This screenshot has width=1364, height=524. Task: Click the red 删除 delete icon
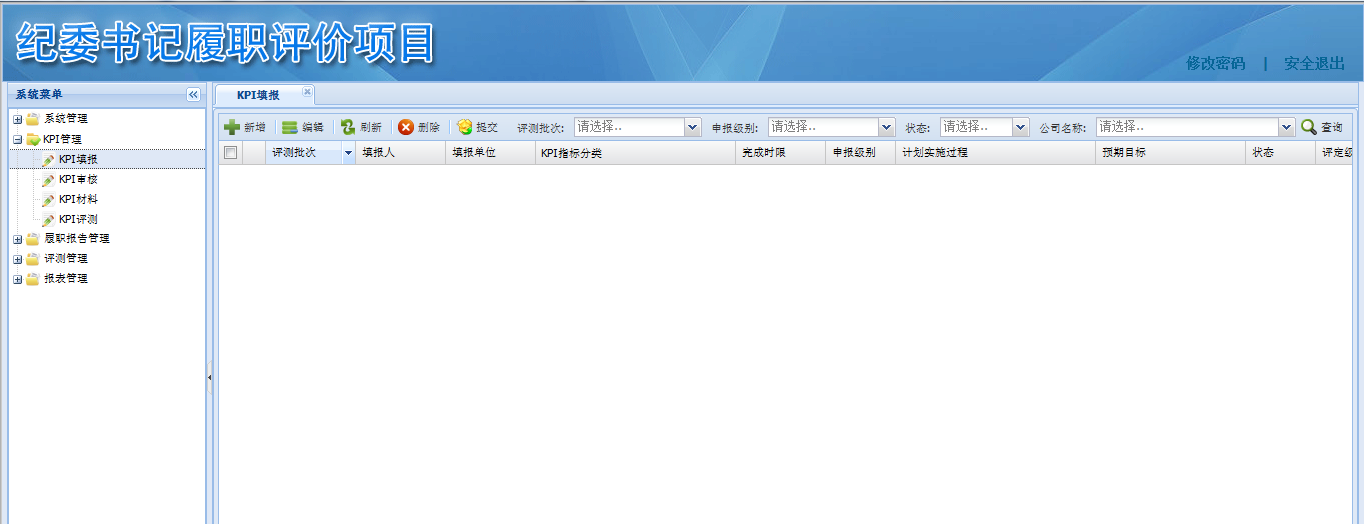406,127
